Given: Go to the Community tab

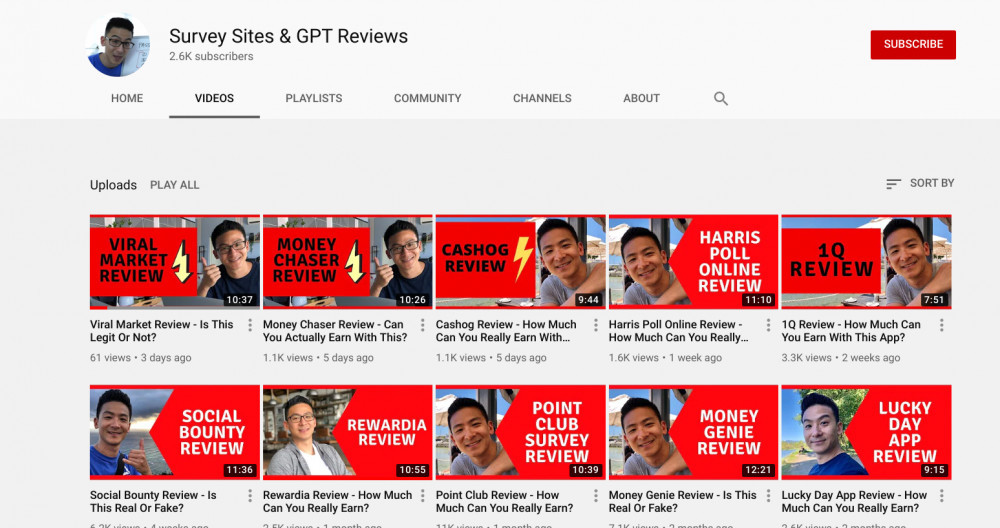Looking at the screenshot, I should coord(427,98).
